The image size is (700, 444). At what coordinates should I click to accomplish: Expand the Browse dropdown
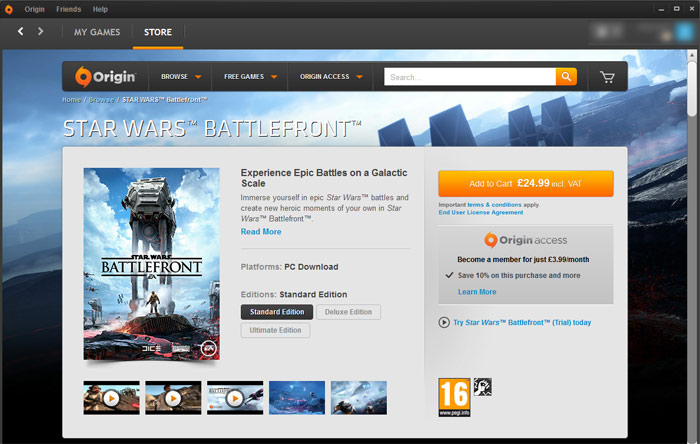[181, 77]
